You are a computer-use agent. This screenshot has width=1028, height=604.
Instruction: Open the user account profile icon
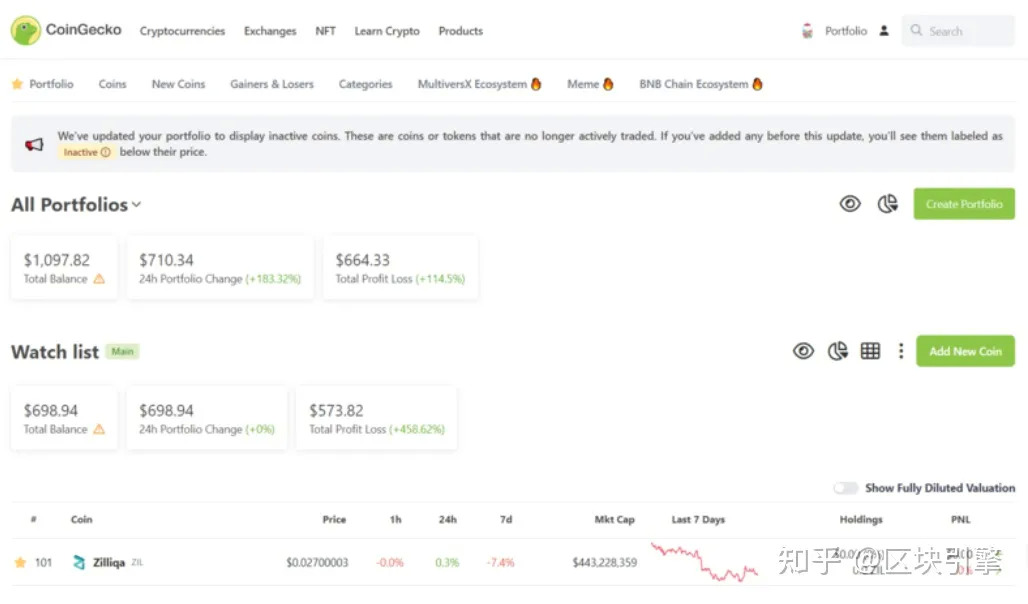click(884, 31)
